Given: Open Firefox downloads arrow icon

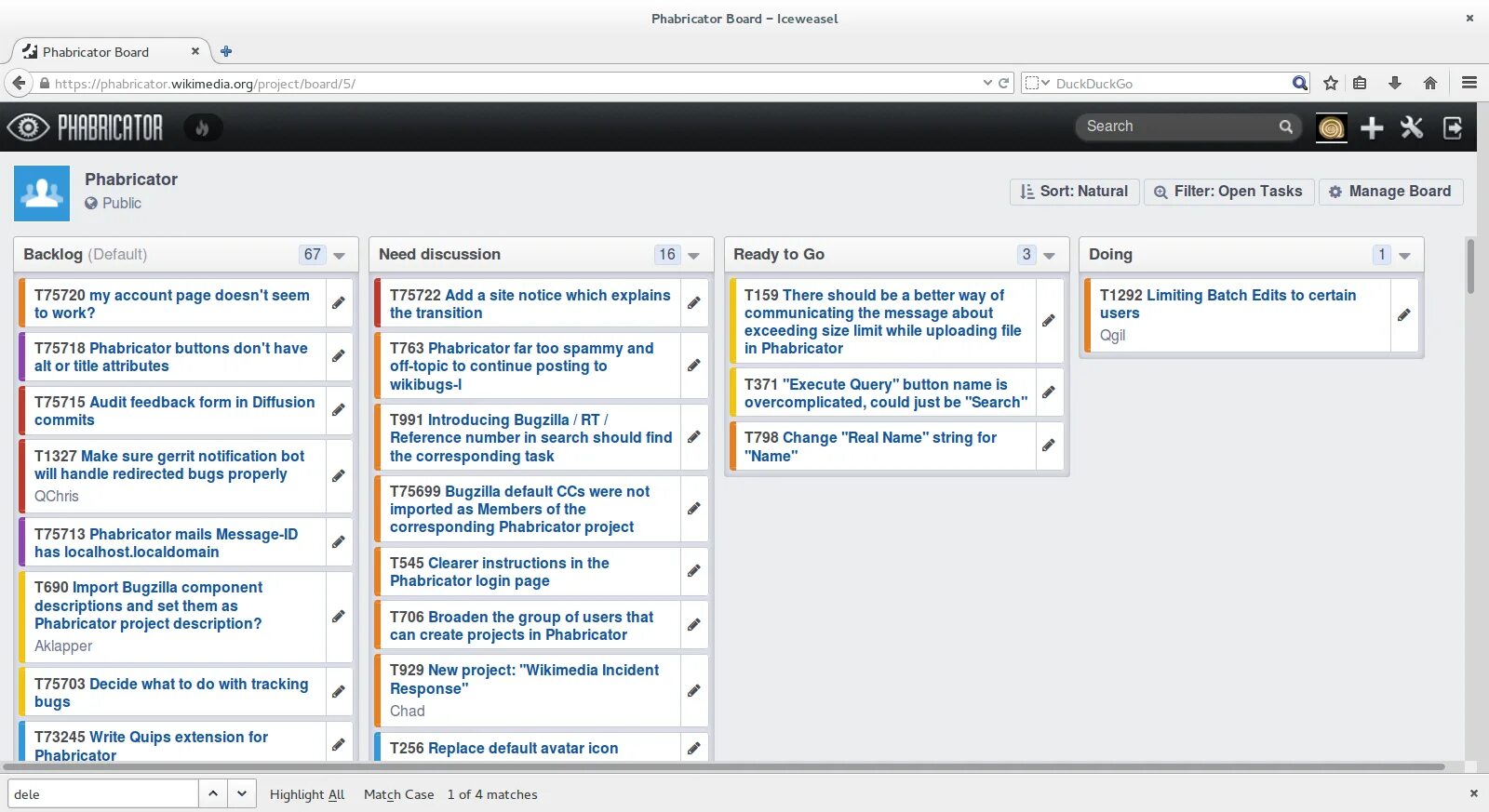Looking at the screenshot, I should pyautogui.click(x=1395, y=83).
